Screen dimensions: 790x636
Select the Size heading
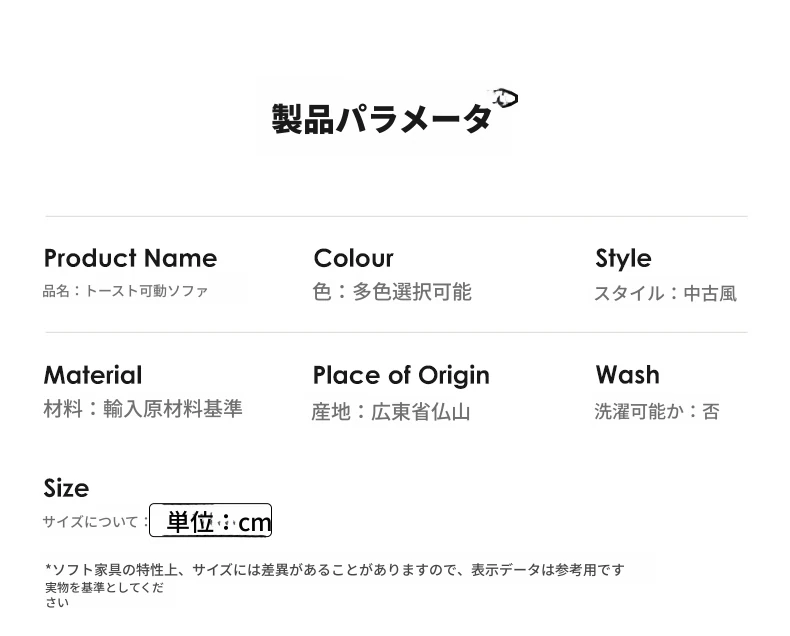click(x=66, y=488)
